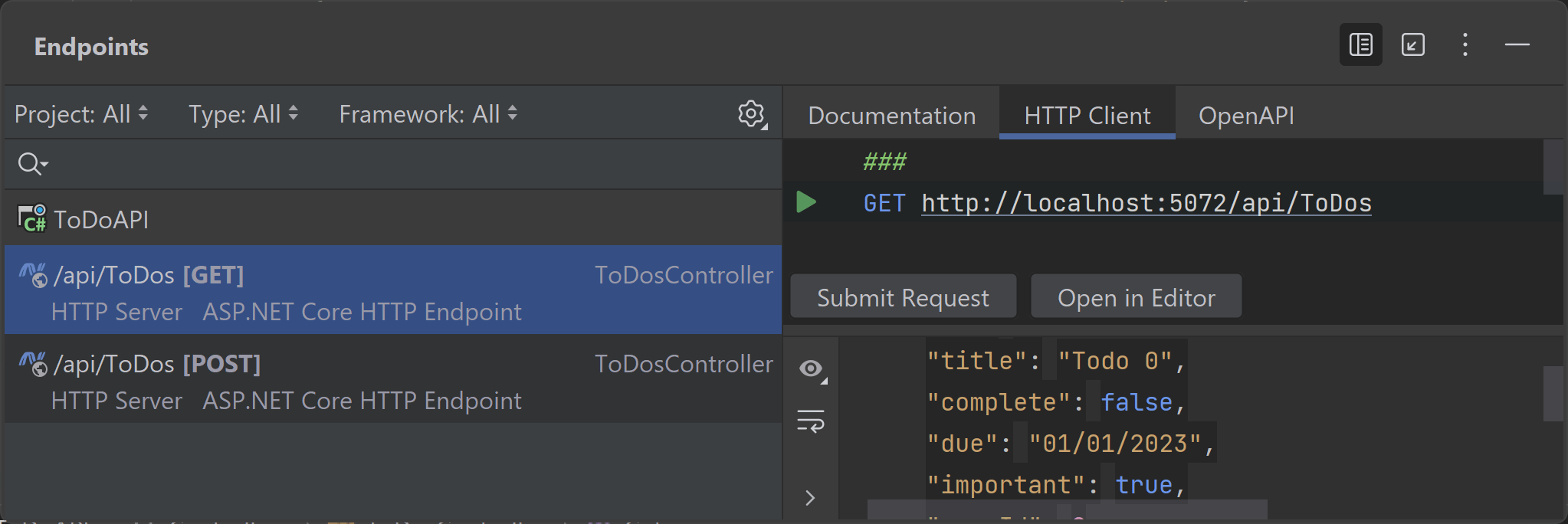Viewport: 1568px width, 524px height.
Task: Click the dock/restore tool window icon
Action: click(x=1412, y=45)
